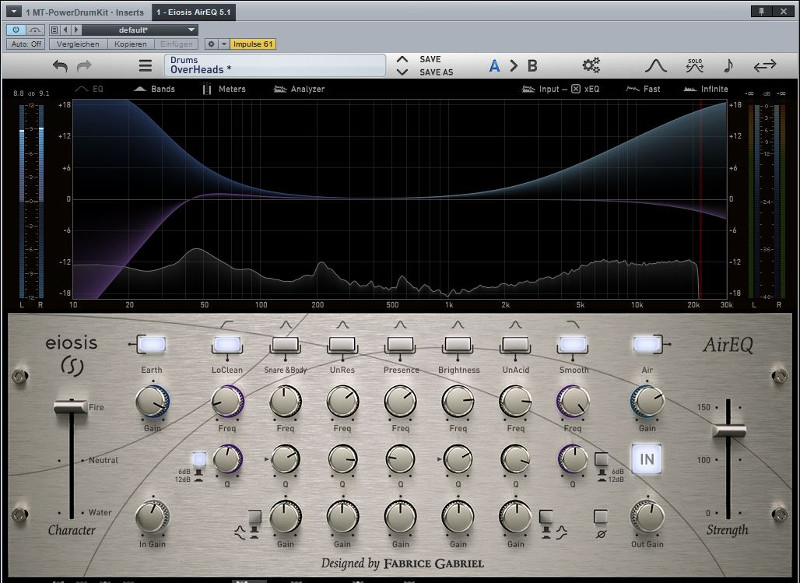Select Fast analyzer speed
This screenshot has width=800, height=583.
pos(643,89)
